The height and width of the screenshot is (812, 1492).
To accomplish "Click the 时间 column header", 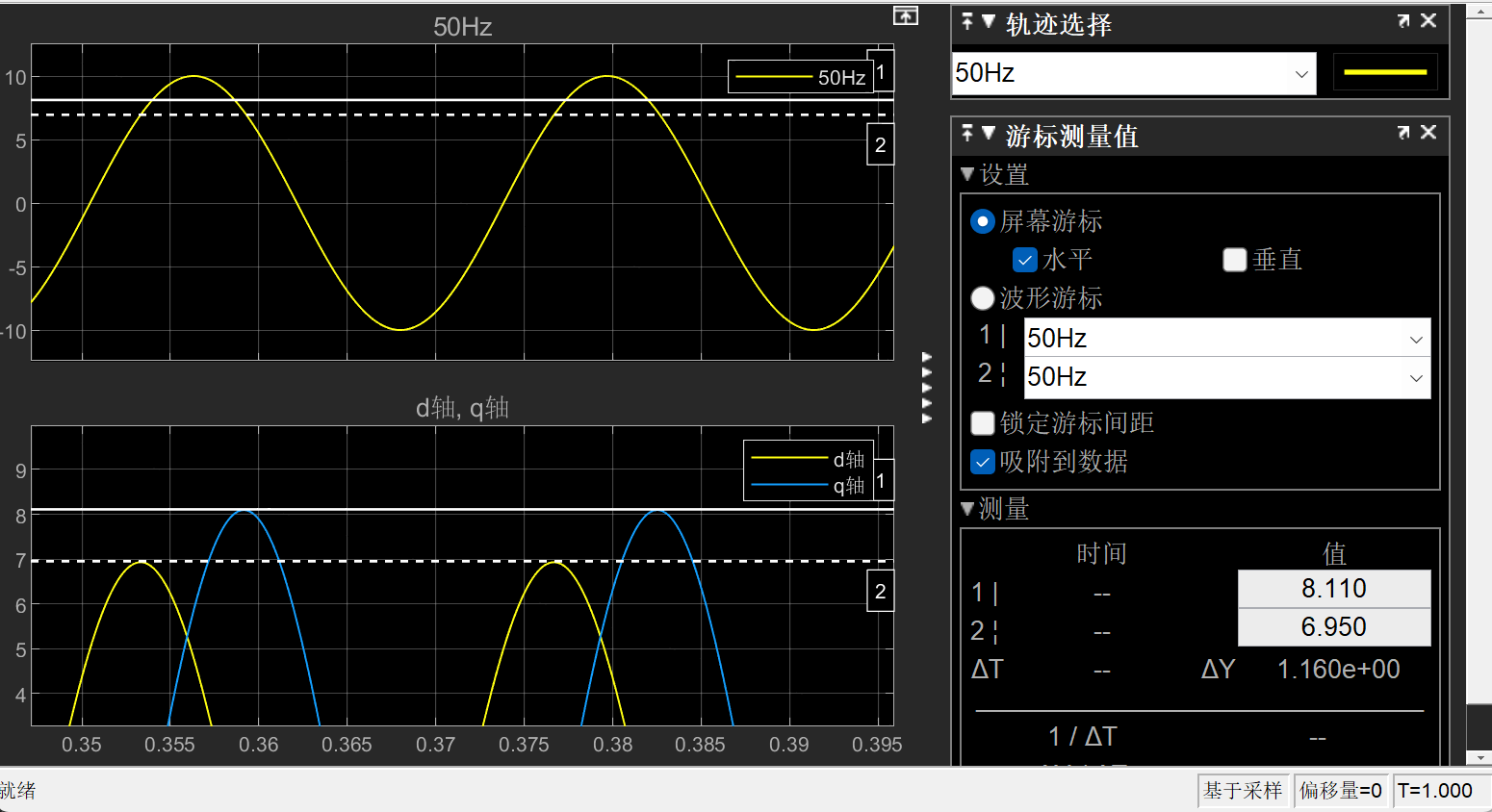I will click(x=1101, y=553).
